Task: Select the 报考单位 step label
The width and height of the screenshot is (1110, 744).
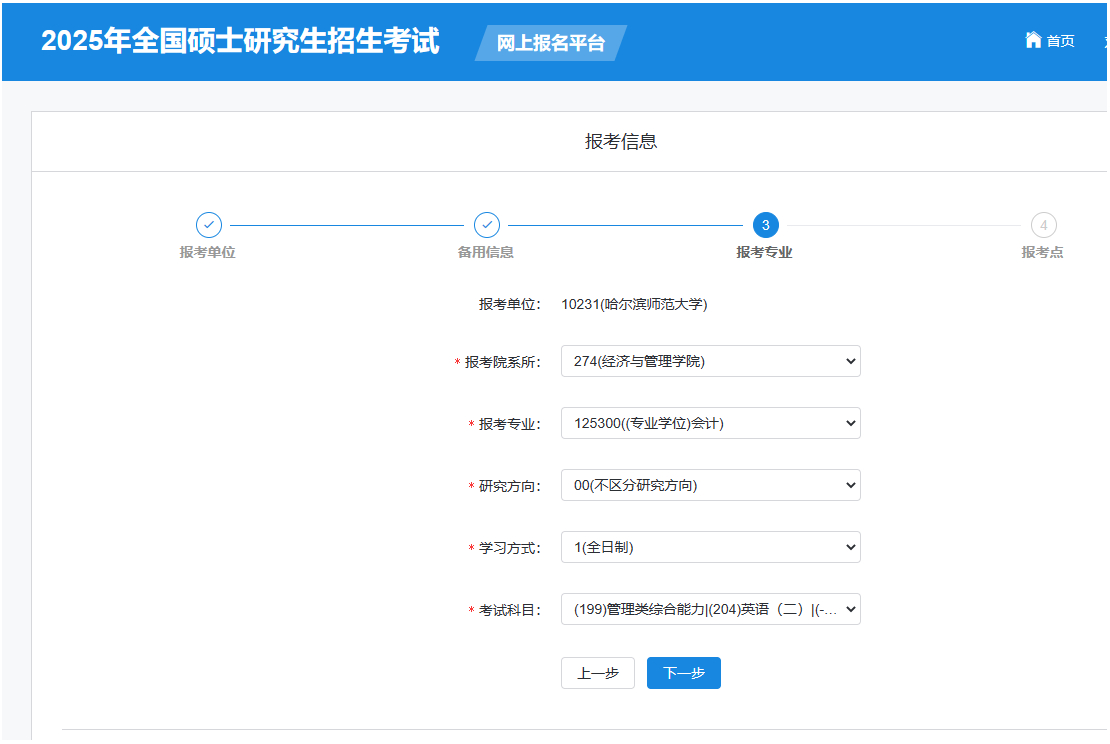Action: [207, 252]
